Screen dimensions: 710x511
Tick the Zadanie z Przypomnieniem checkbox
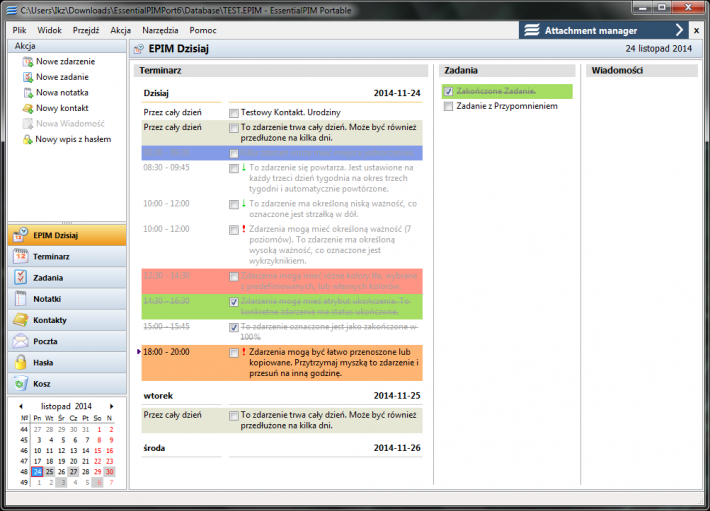coord(448,106)
